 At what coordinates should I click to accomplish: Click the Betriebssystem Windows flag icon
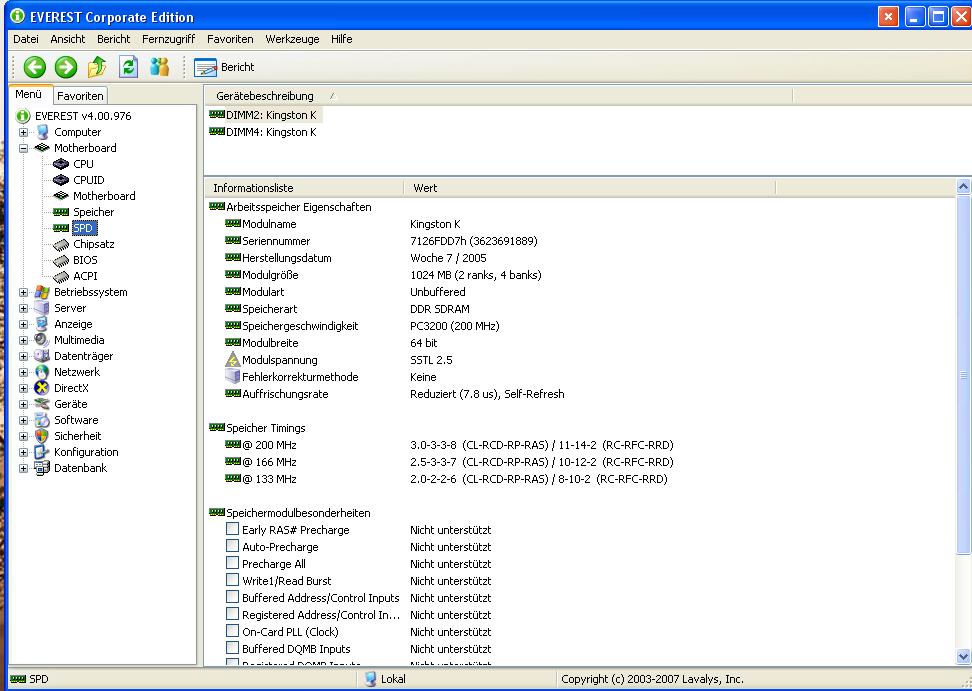[x=42, y=292]
